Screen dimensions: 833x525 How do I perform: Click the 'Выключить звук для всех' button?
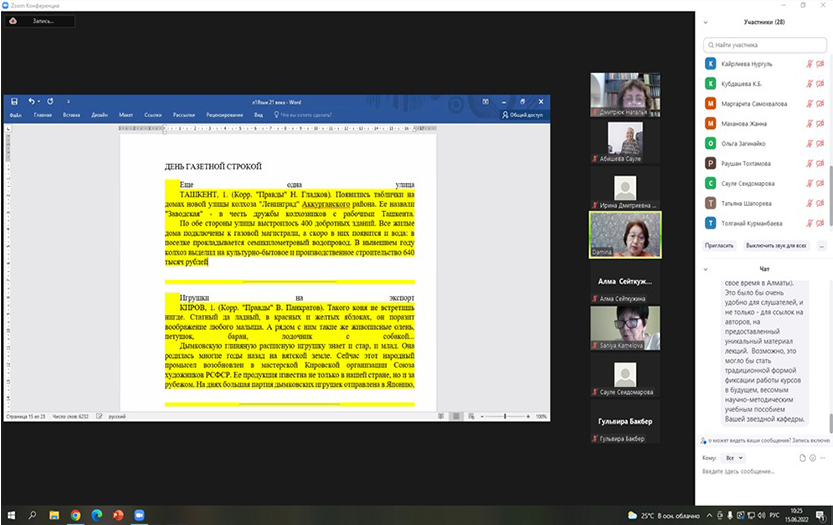775,245
